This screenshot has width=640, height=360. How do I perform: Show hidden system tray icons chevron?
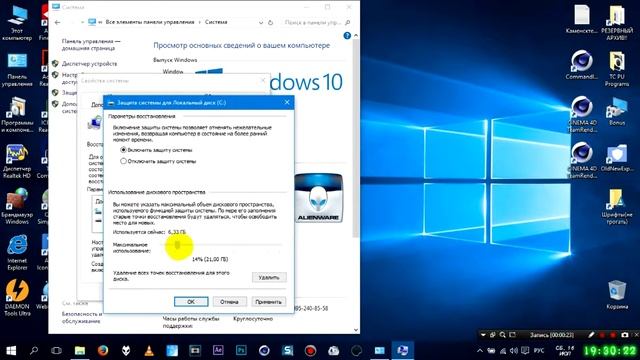(x=480, y=351)
